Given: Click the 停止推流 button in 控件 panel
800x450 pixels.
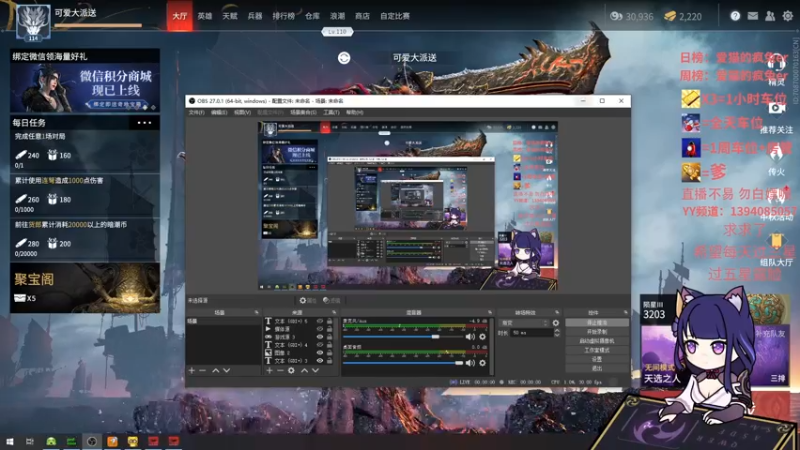Looking at the screenshot, I should pyautogui.click(x=597, y=323).
